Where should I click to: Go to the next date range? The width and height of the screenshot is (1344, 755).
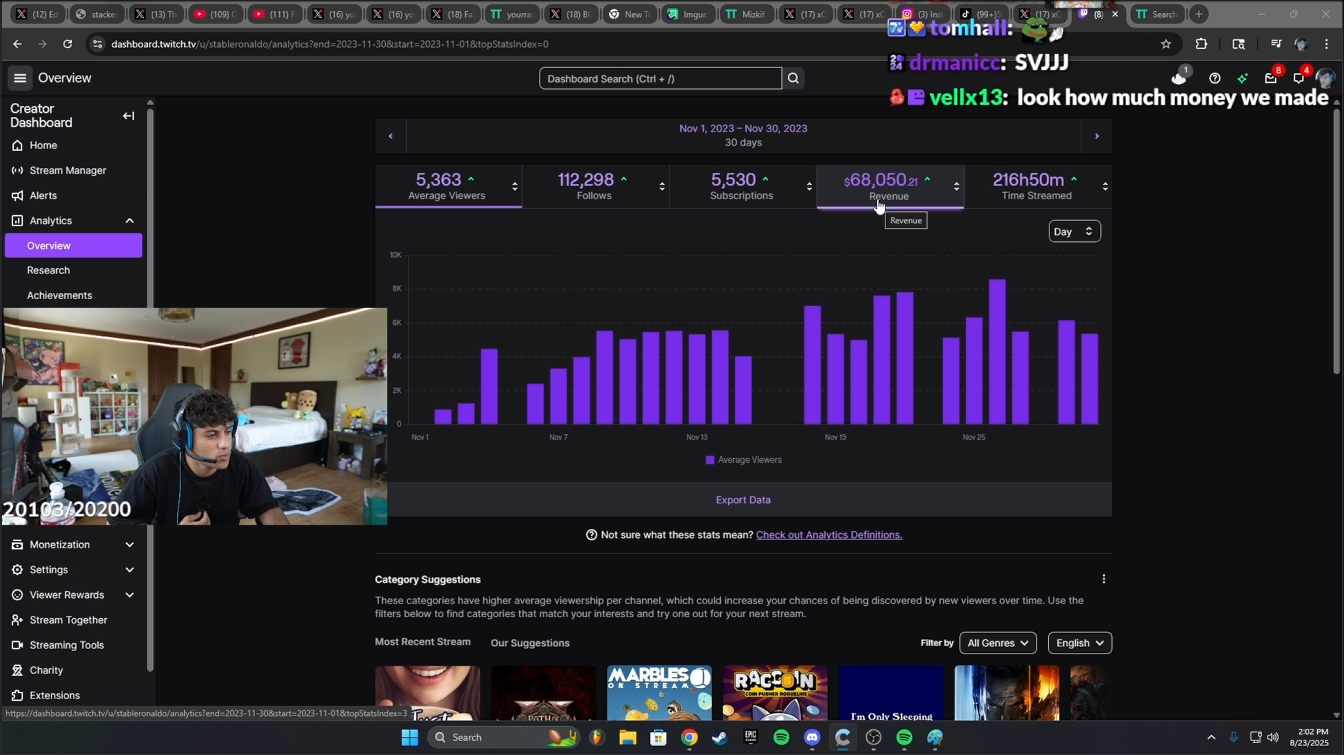[x=1097, y=136]
